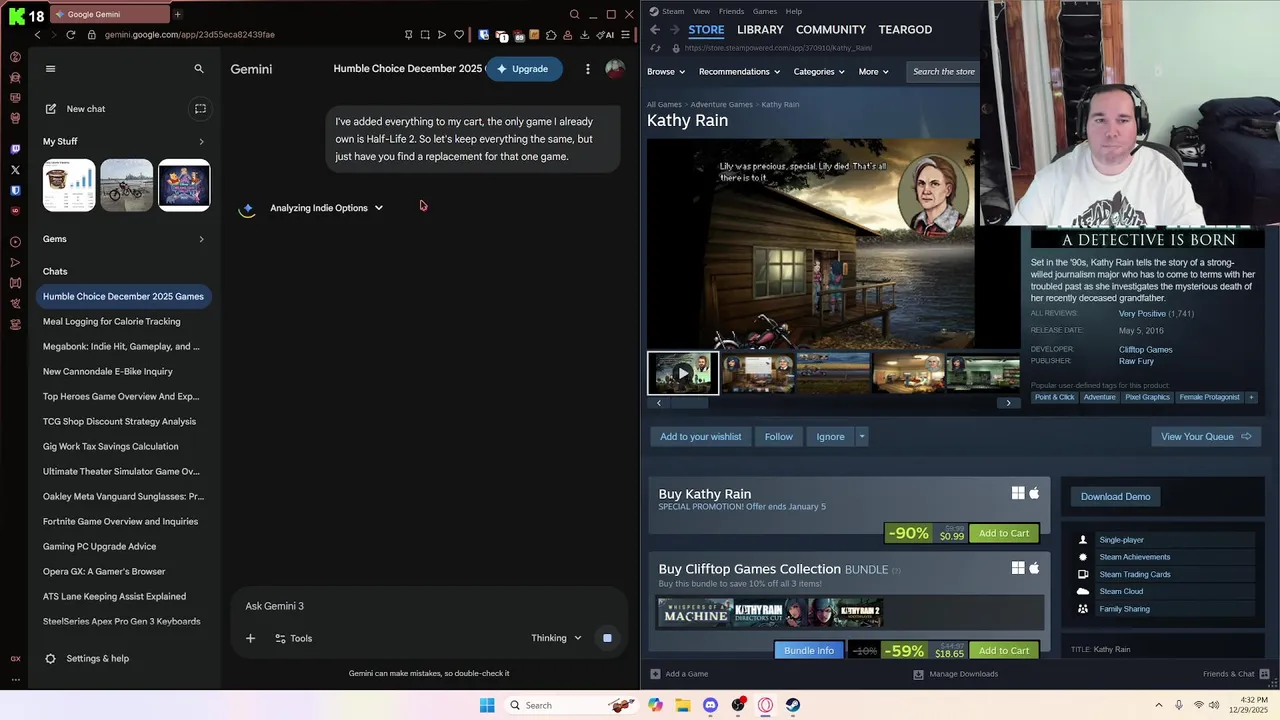Open the Friends menu in Steam
This screenshot has height=720, width=1280.
pos(731,11)
